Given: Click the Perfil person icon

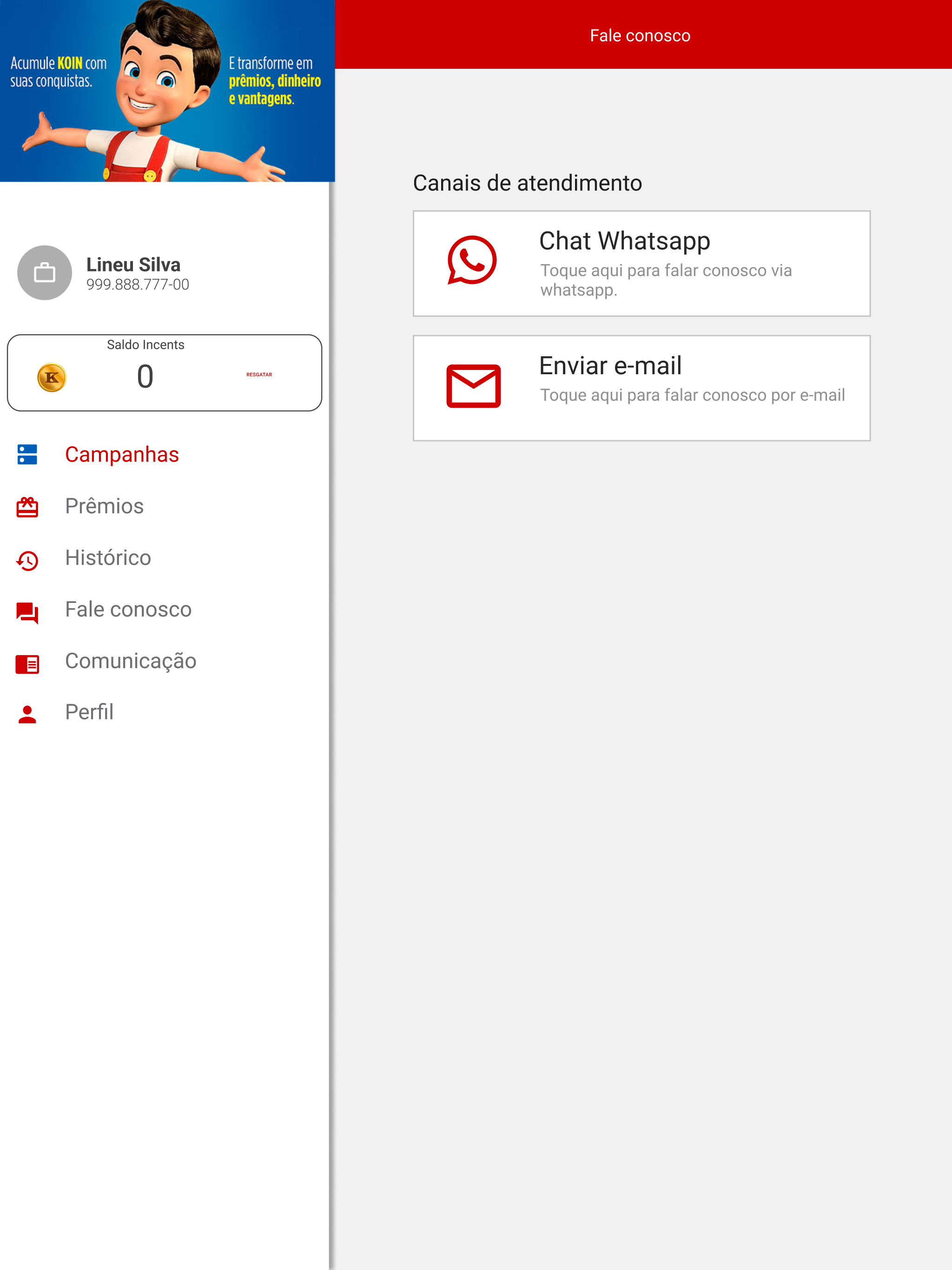Looking at the screenshot, I should [27, 714].
